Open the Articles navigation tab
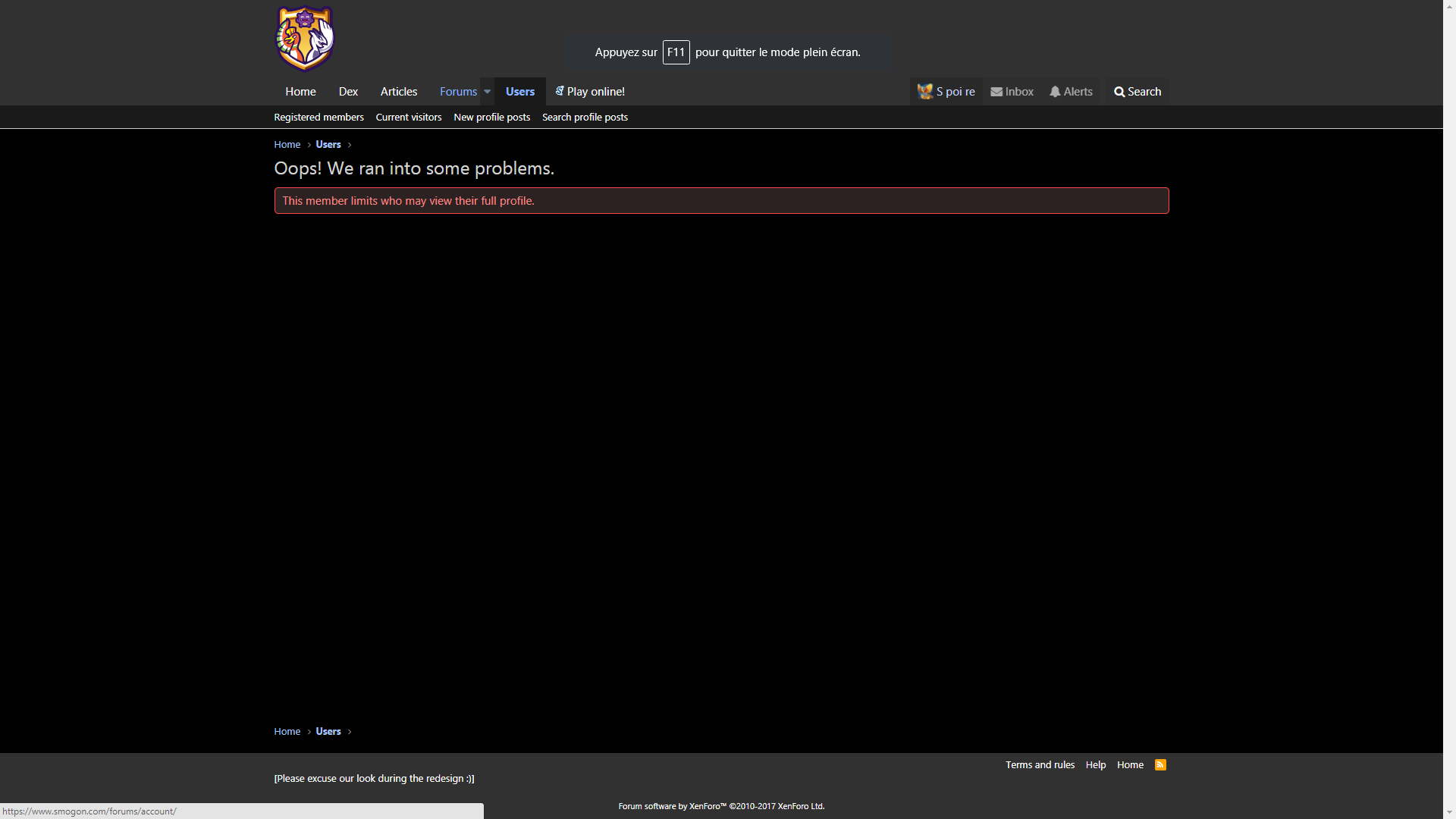Image resolution: width=1456 pixels, height=819 pixels. pyautogui.click(x=398, y=92)
